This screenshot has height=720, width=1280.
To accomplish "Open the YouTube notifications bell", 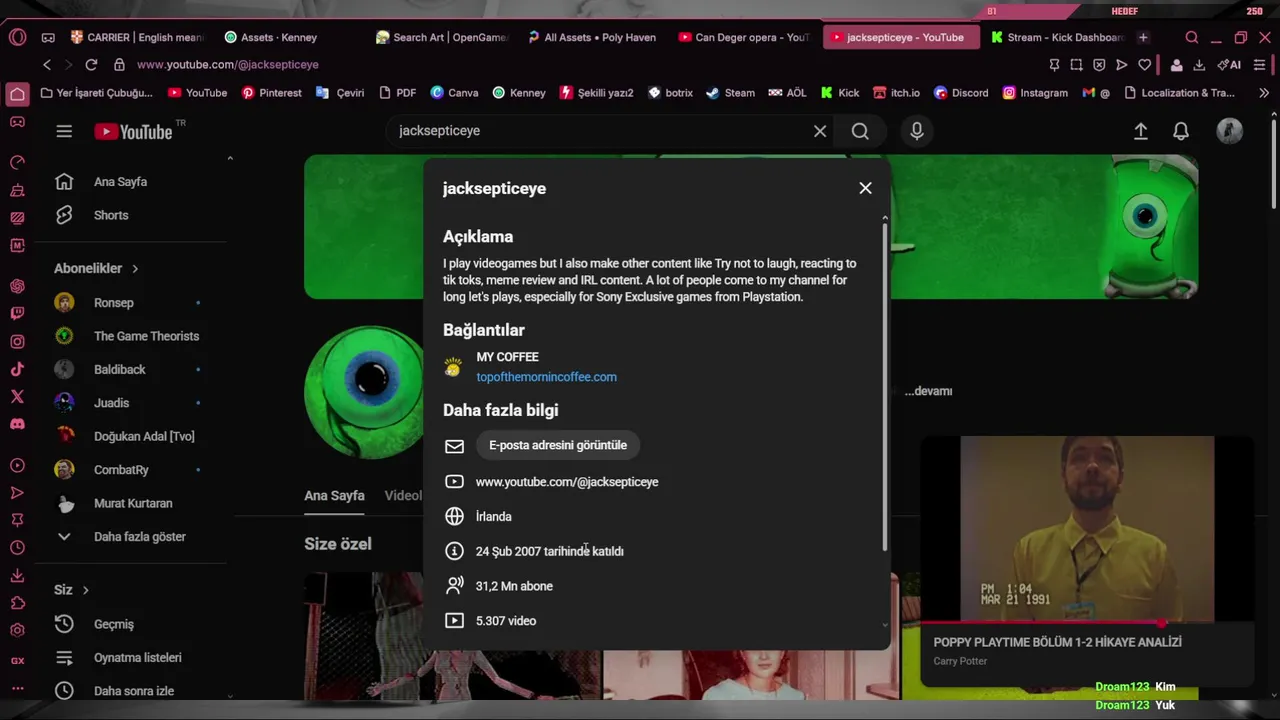I will coord(1181,131).
